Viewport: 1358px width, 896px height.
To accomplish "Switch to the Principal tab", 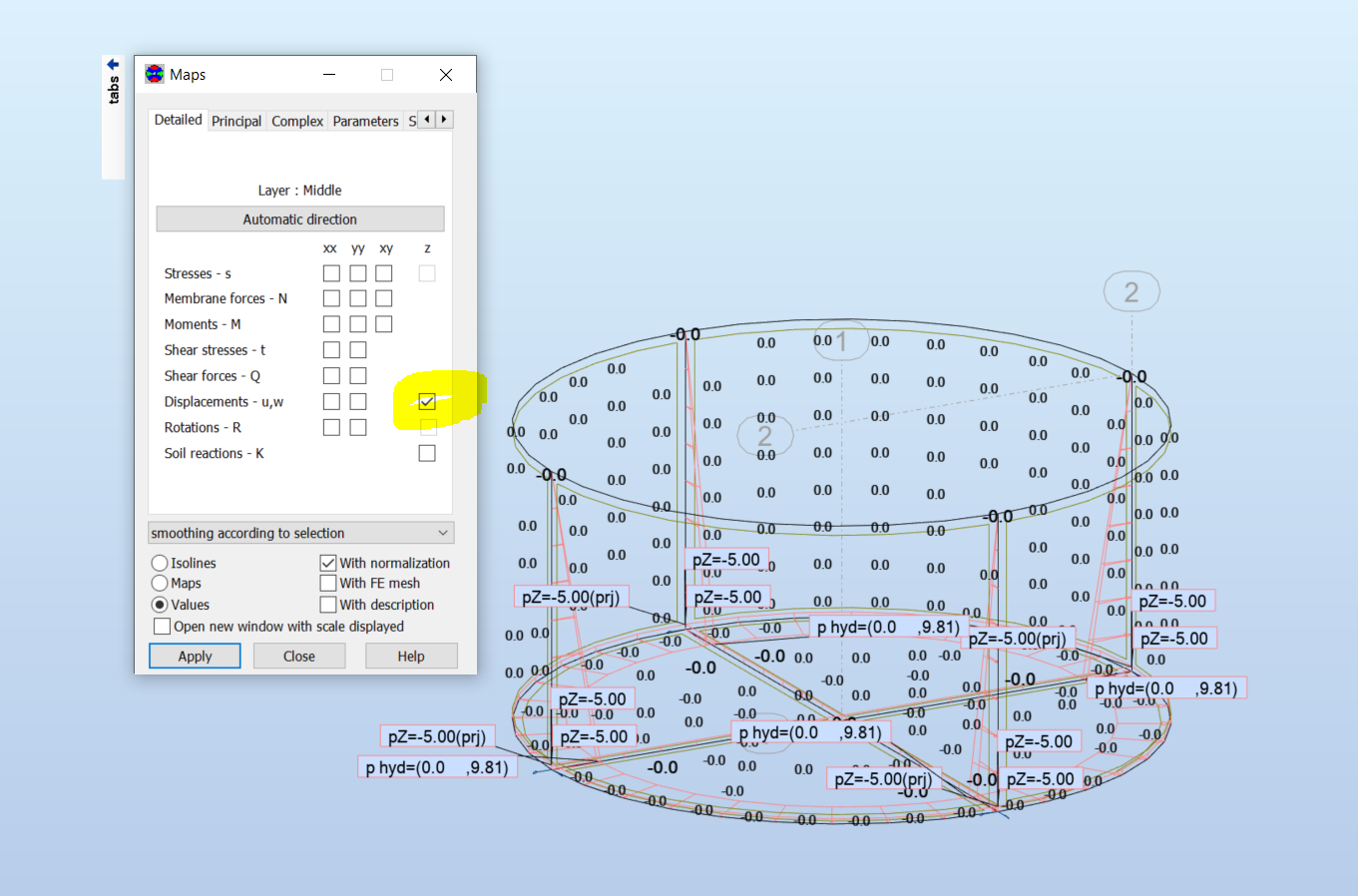I will point(236,120).
